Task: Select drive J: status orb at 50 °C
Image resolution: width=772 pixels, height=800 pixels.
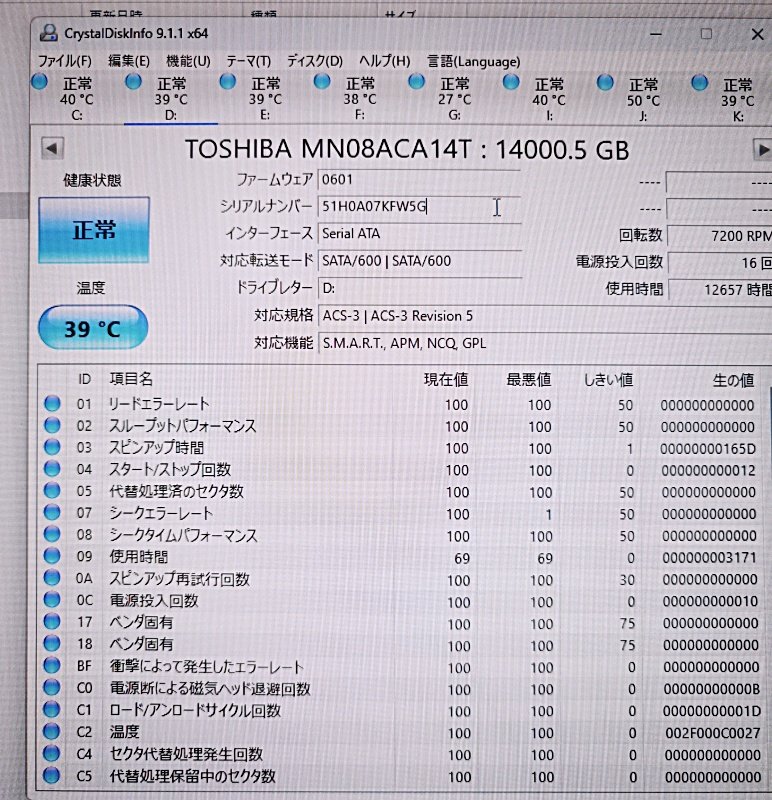Action: (607, 83)
